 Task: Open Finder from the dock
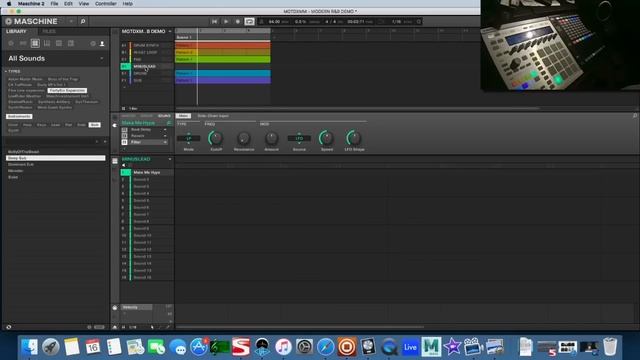[29, 347]
